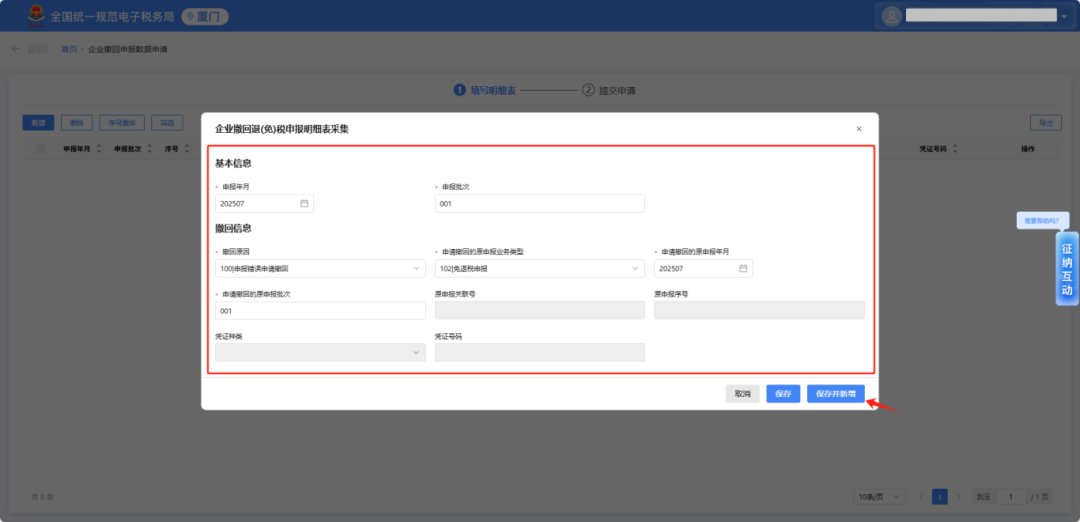Open the 征纳互动 side panel
1080x522 pixels.
(x=1067, y=269)
